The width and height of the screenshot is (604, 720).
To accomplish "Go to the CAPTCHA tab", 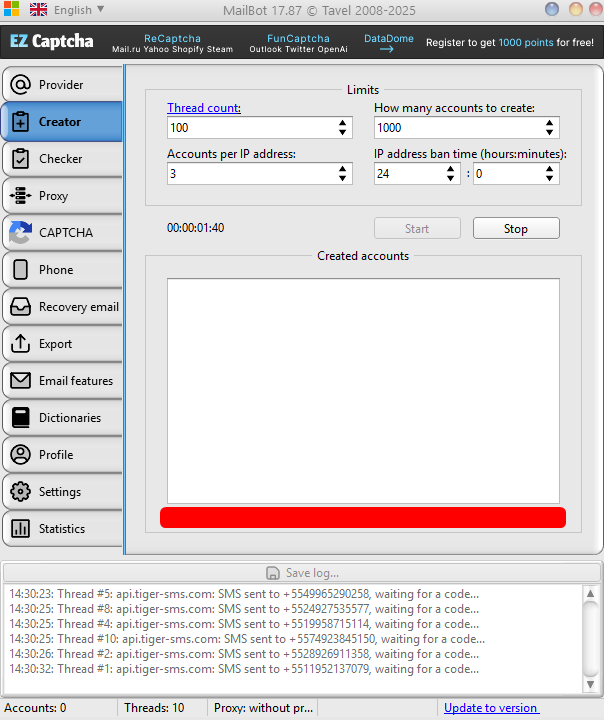I will (63, 232).
